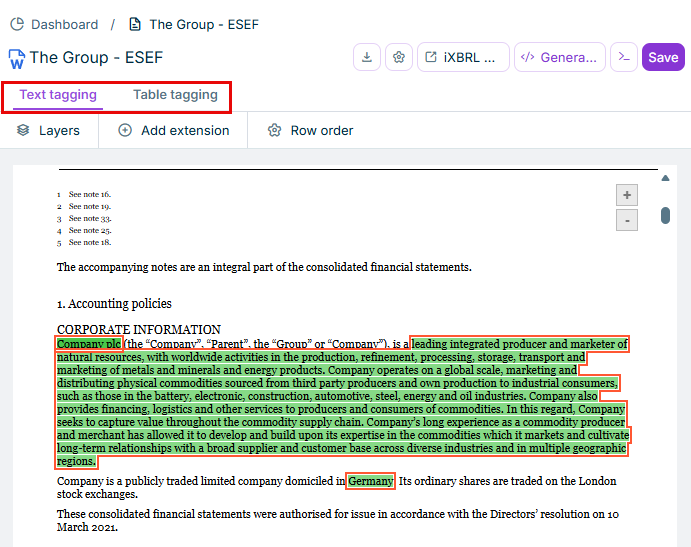The image size is (691, 547).
Task: Click the tagged paragraph about leading integrated producer
Action: tap(342, 402)
